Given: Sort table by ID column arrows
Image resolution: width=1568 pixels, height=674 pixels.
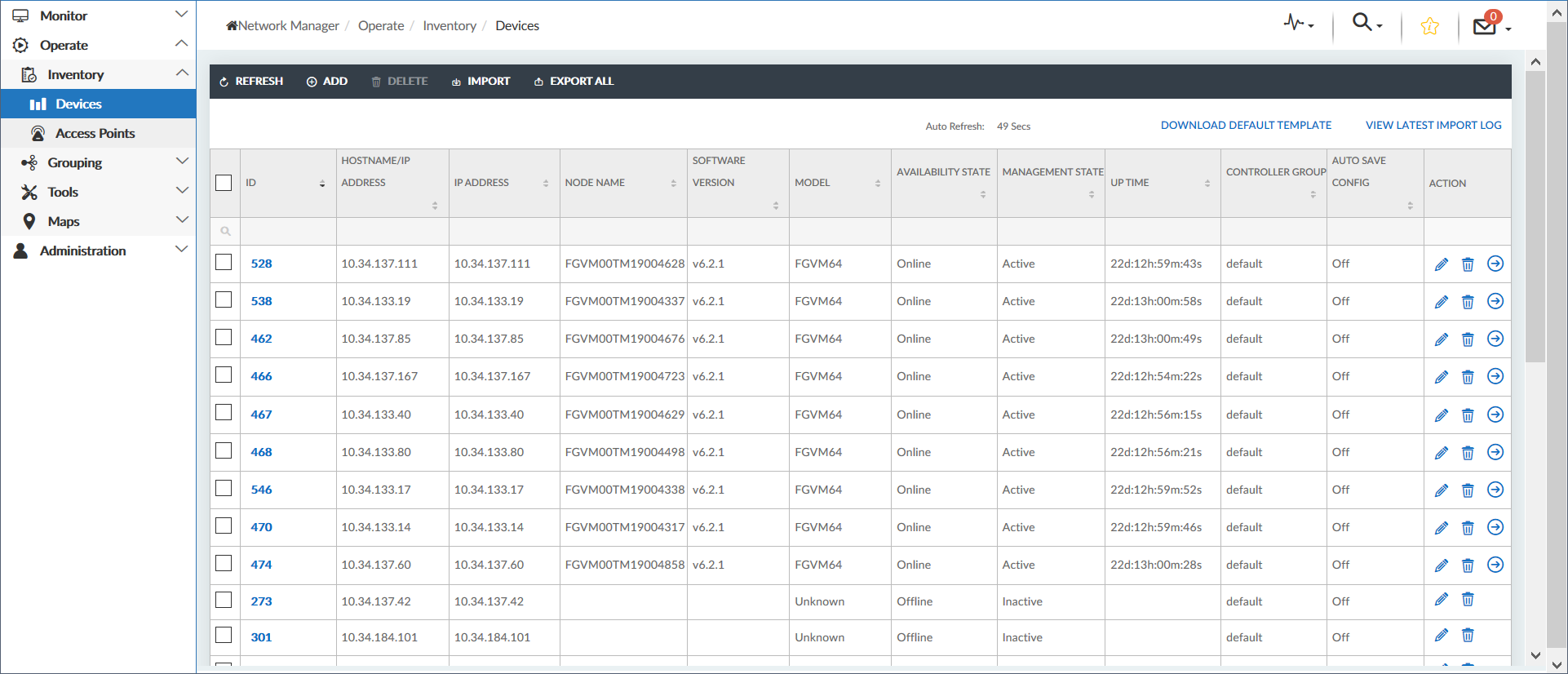Looking at the screenshot, I should click(322, 184).
